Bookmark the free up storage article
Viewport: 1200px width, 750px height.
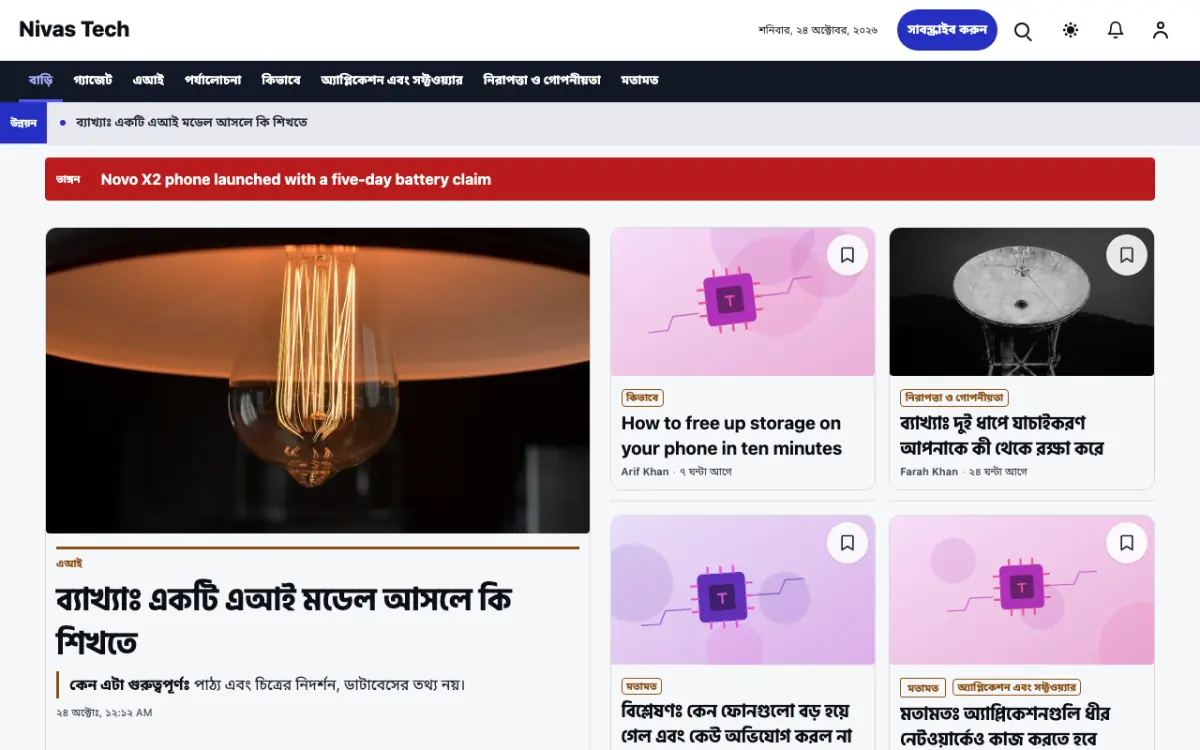[847, 255]
